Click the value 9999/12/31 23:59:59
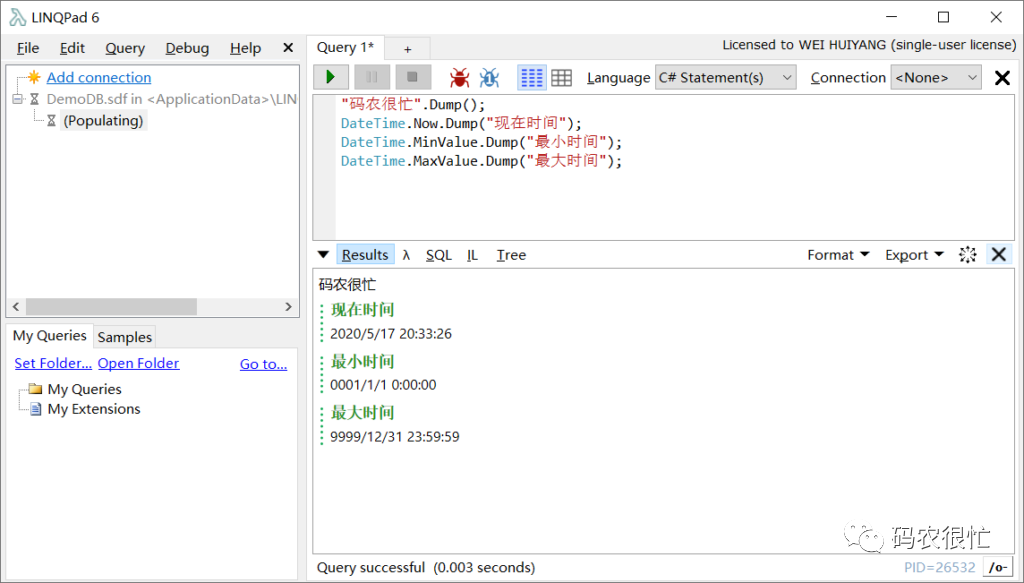 coord(394,437)
